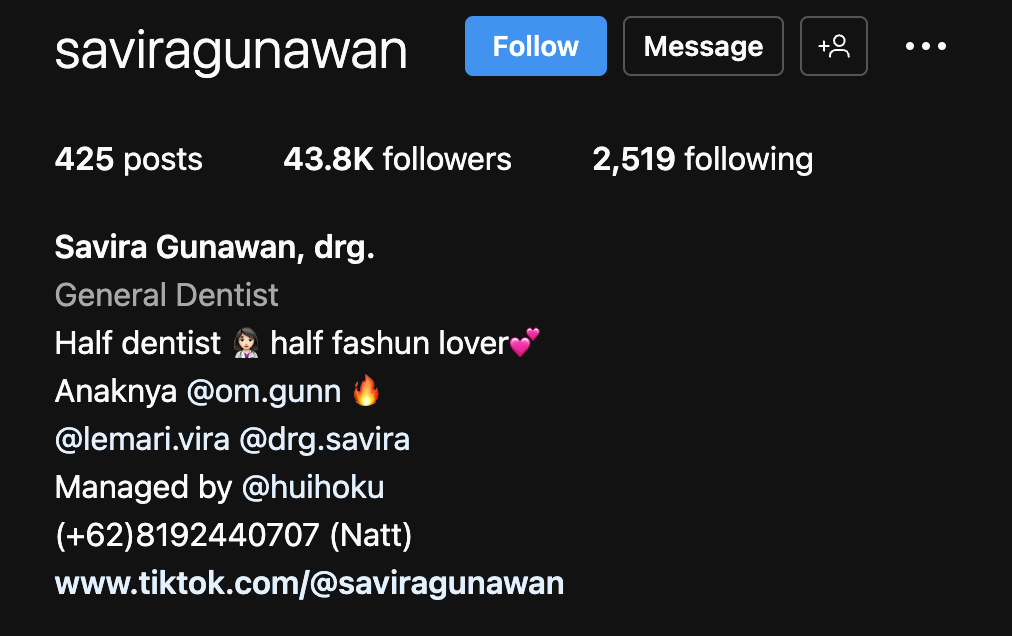Image resolution: width=1012 pixels, height=636 pixels.
Task: Click the two pink hearts emoji
Action: pos(524,342)
